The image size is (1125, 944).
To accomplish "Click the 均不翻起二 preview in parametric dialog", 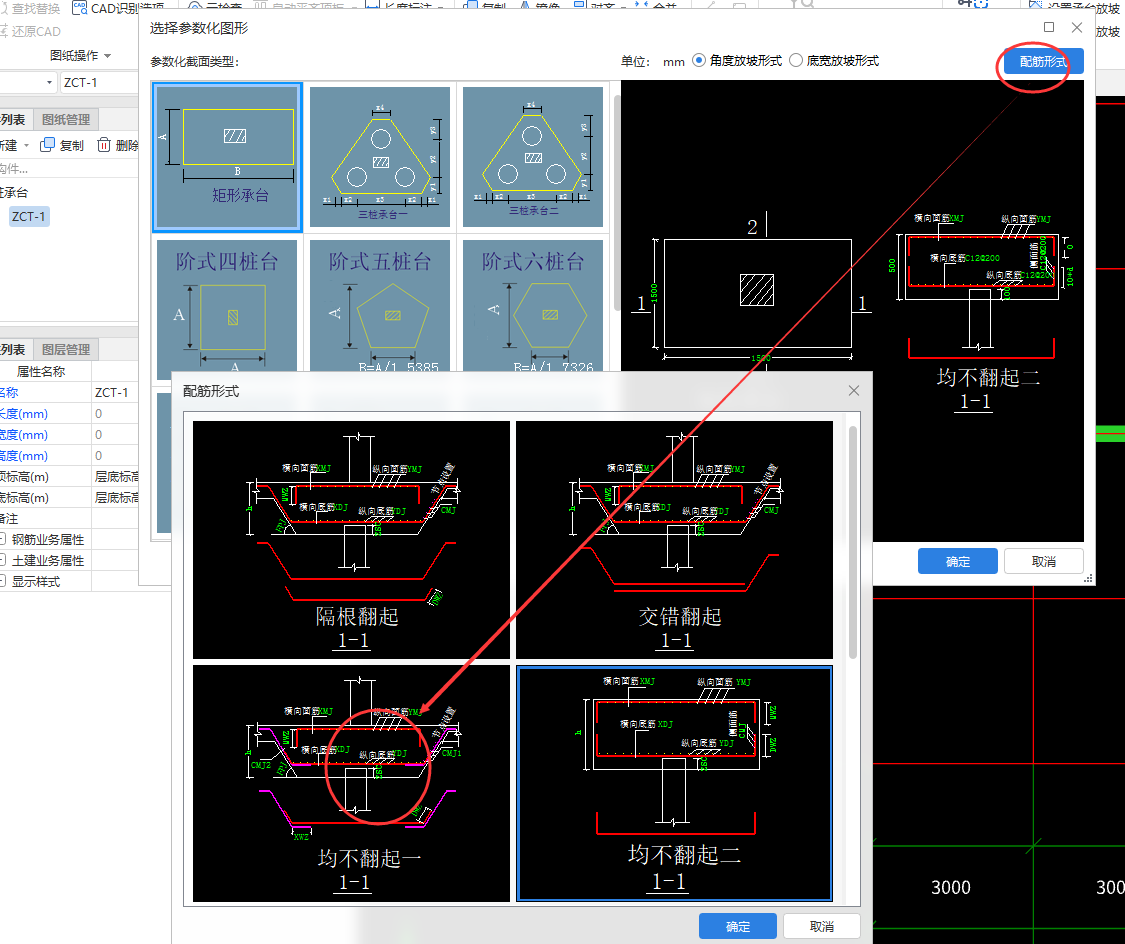I will [982, 312].
